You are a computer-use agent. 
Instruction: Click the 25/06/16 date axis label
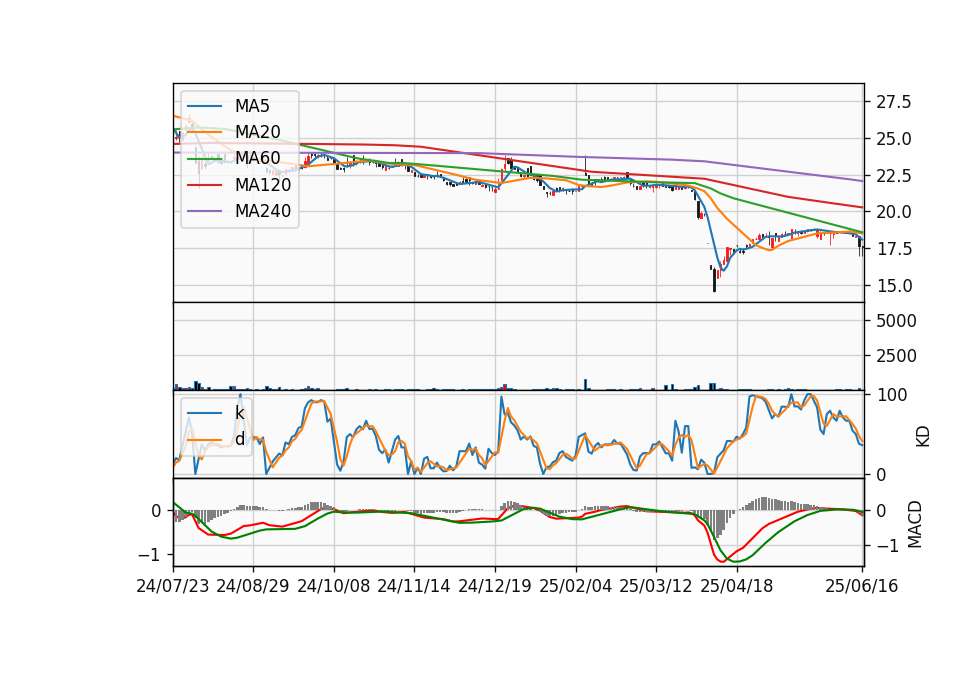pos(861,586)
